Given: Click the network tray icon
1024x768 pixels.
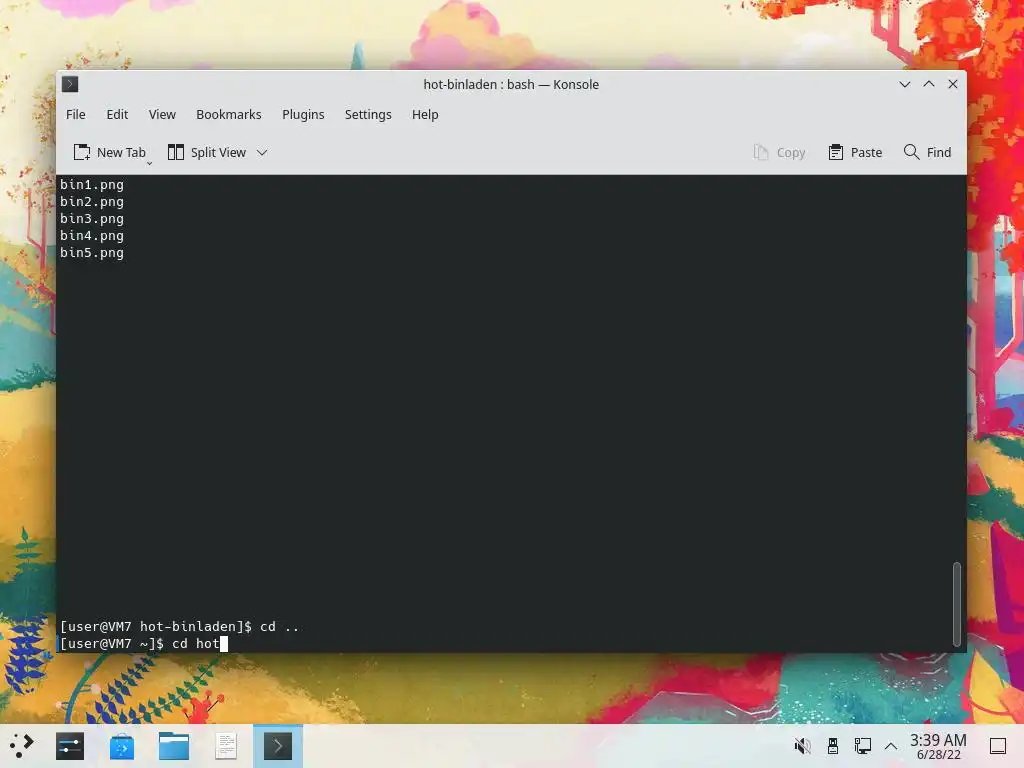Looking at the screenshot, I should (863, 746).
